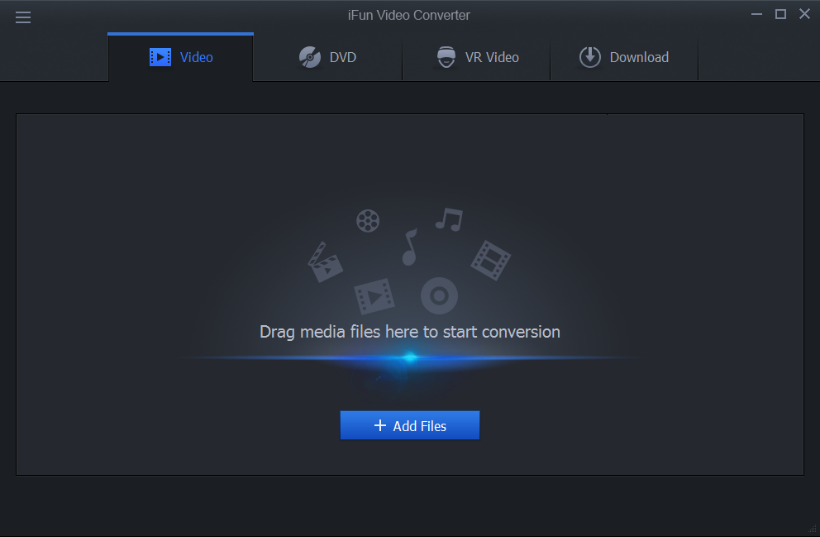This screenshot has height=537, width=820.
Task: Go to the Download tab
Action: [624, 57]
